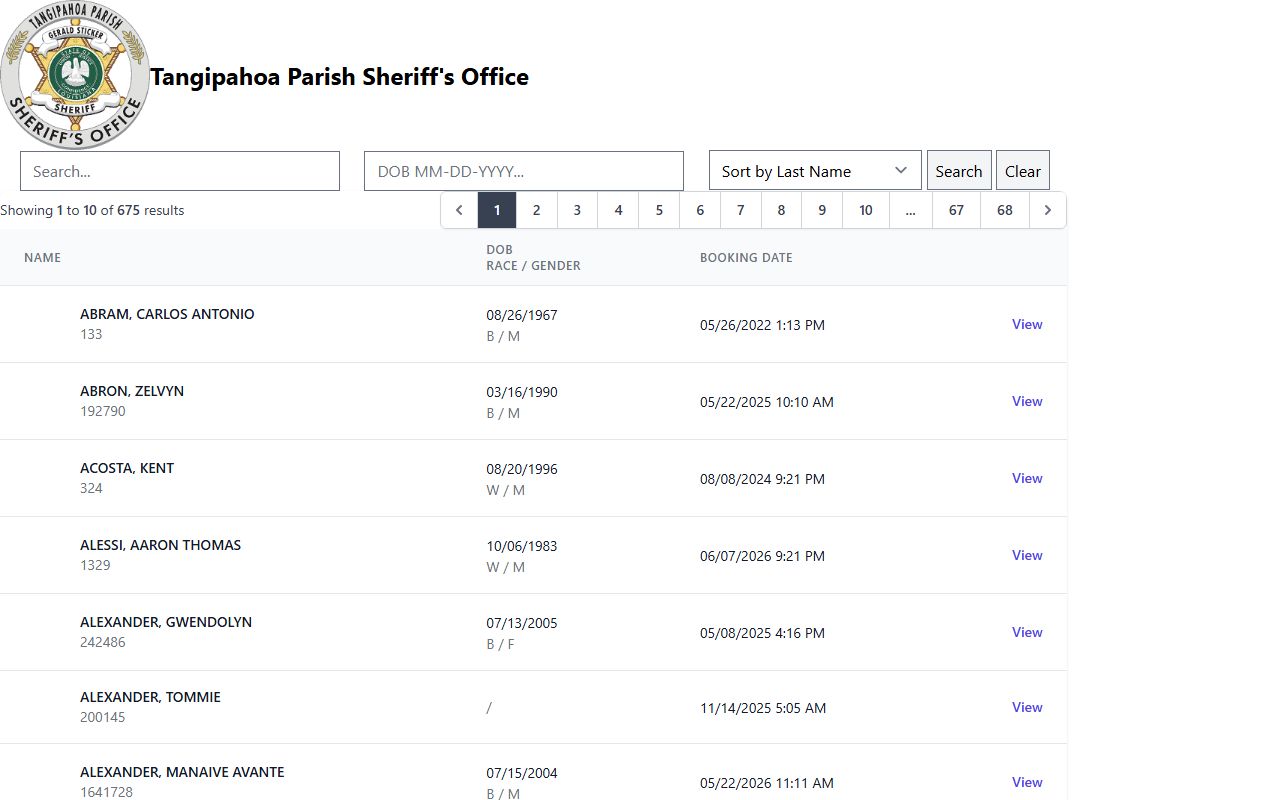View record for ACOSTA, KENT
This screenshot has height=800, width=1280.
[1027, 478]
